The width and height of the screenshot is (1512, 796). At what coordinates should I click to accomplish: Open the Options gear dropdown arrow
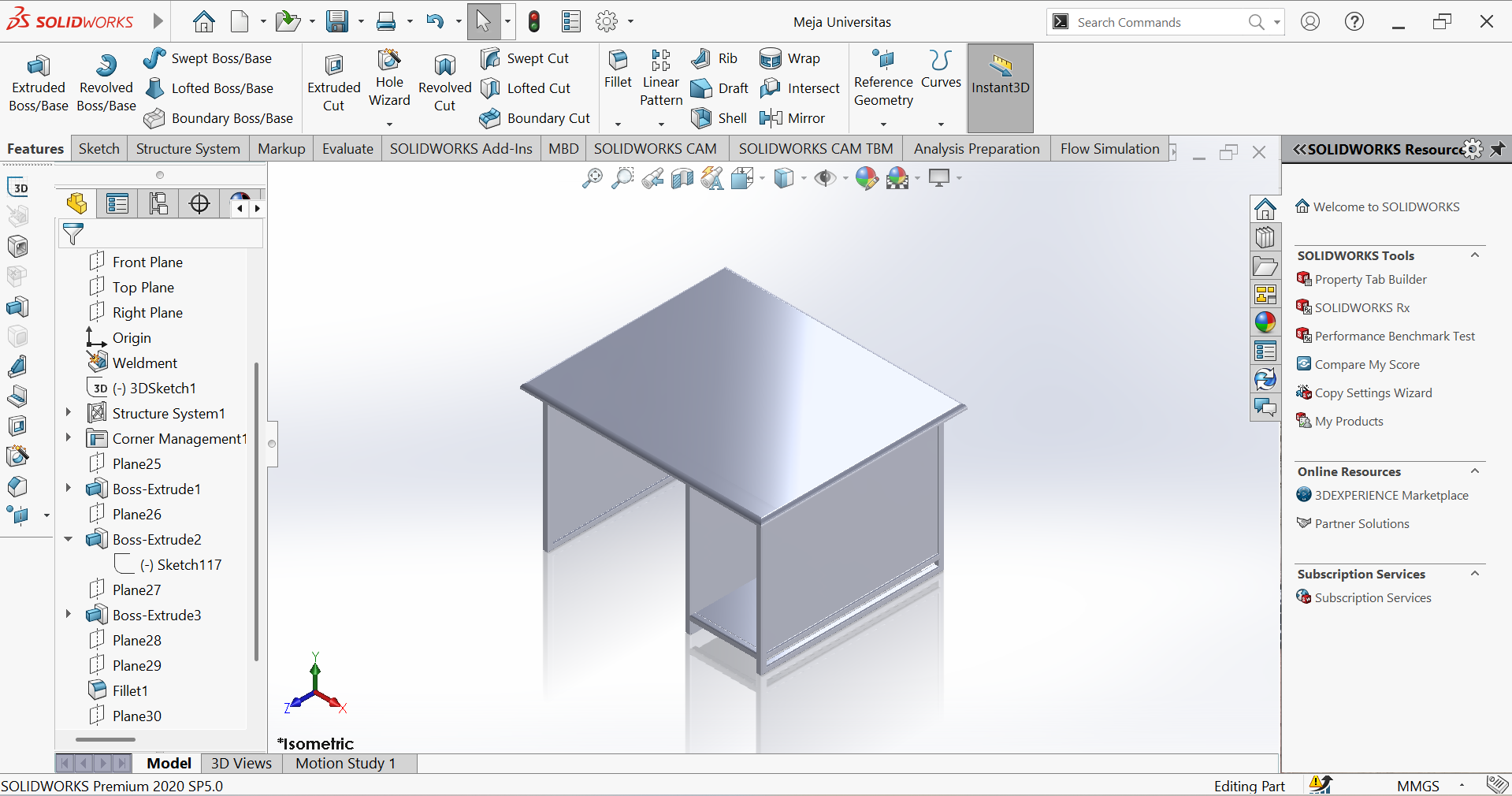(x=630, y=22)
